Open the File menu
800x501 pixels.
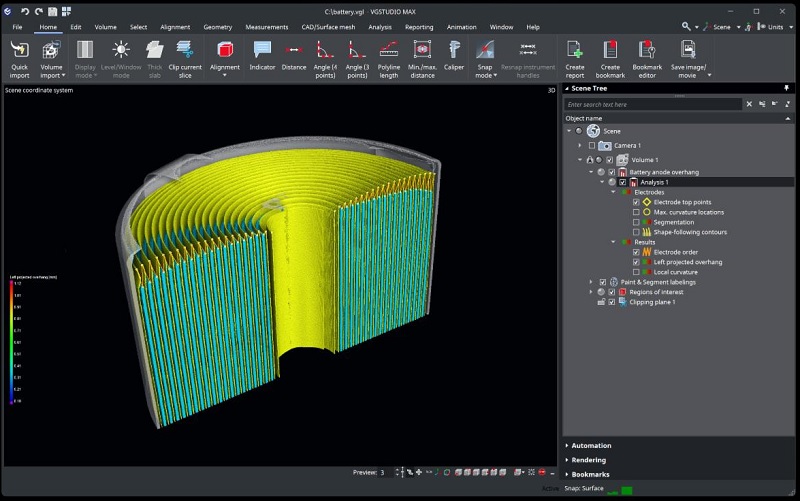pyautogui.click(x=17, y=27)
